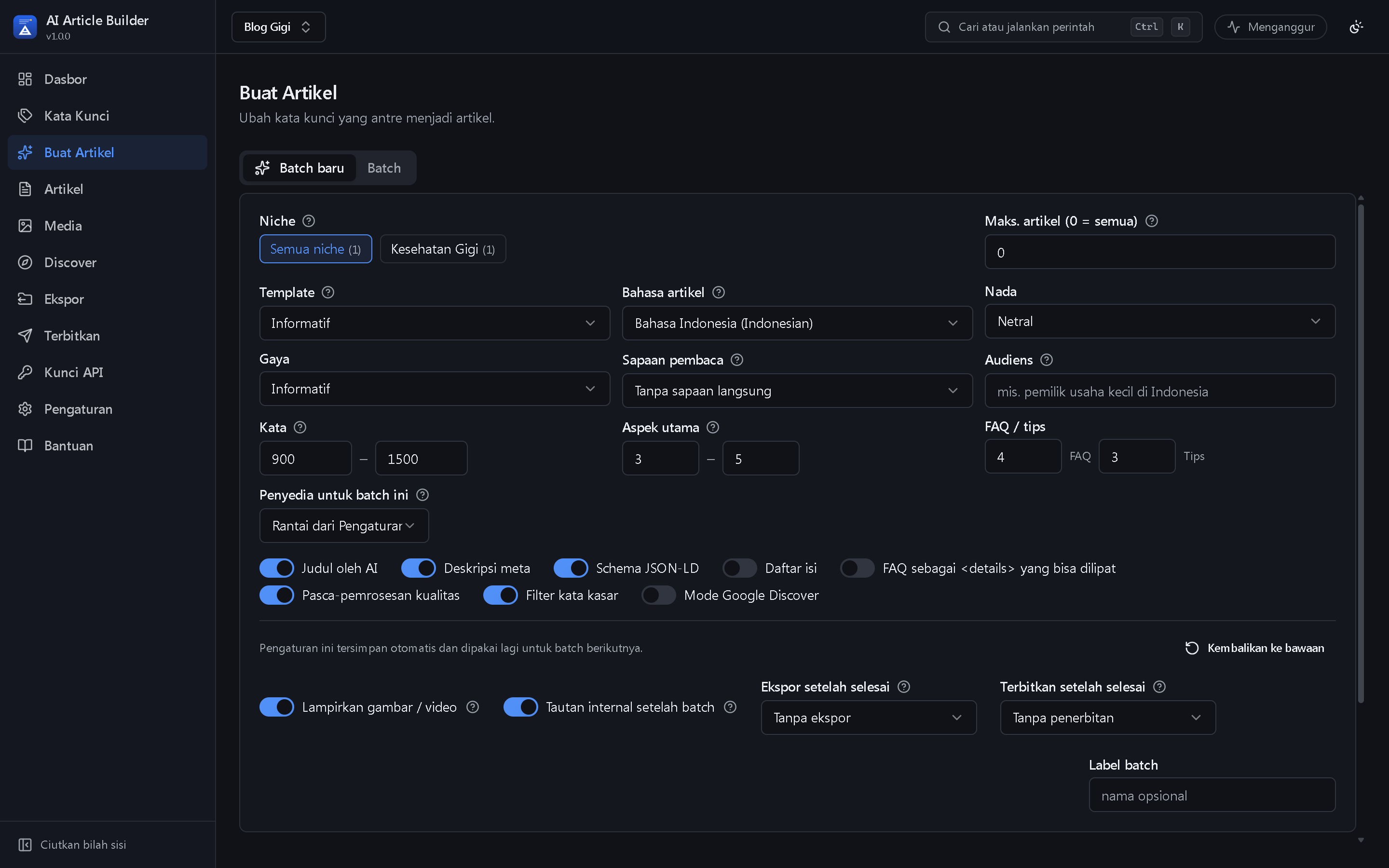
Task: Click the AI Article Builder logo icon
Action: coord(25,27)
